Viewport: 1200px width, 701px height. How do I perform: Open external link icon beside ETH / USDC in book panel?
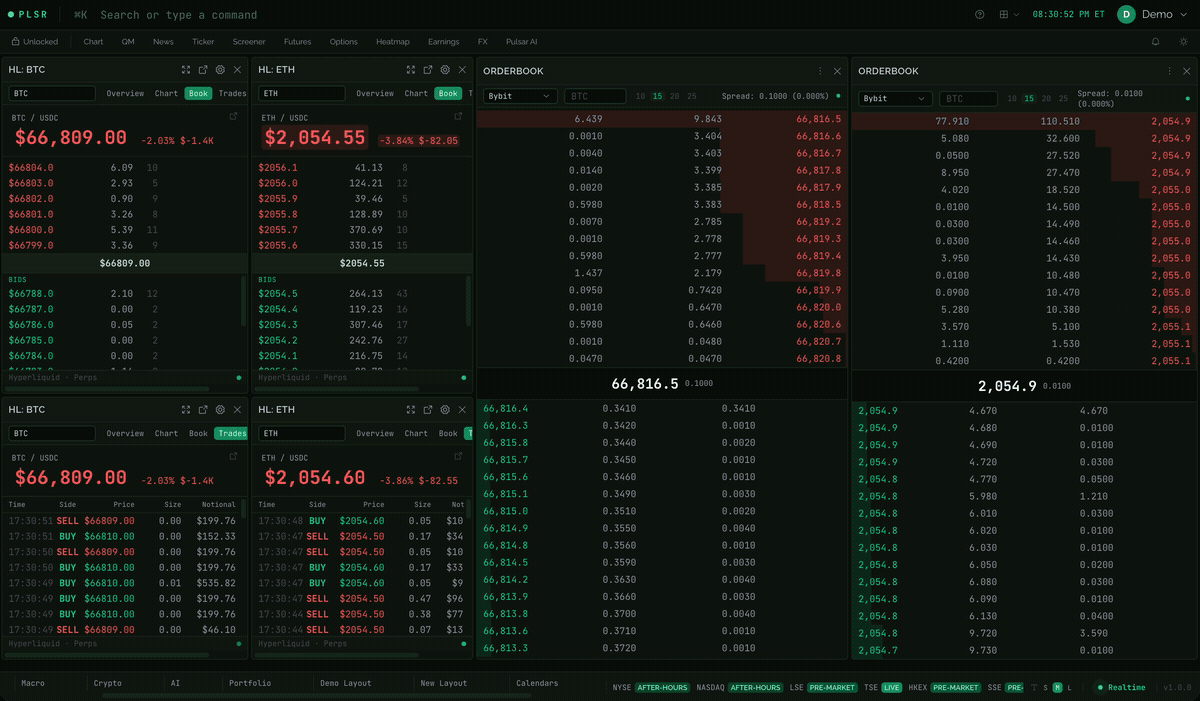[x=458, y=117]
